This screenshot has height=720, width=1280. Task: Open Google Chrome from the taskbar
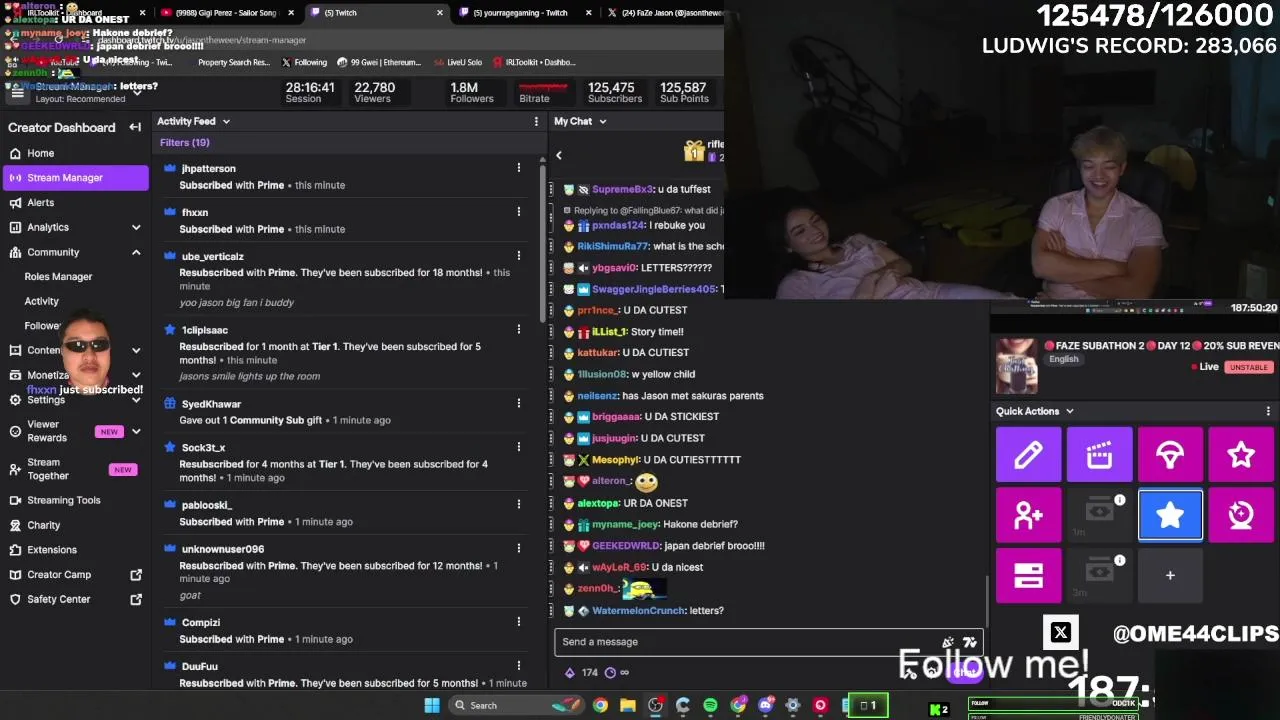(x=600, y=705)
